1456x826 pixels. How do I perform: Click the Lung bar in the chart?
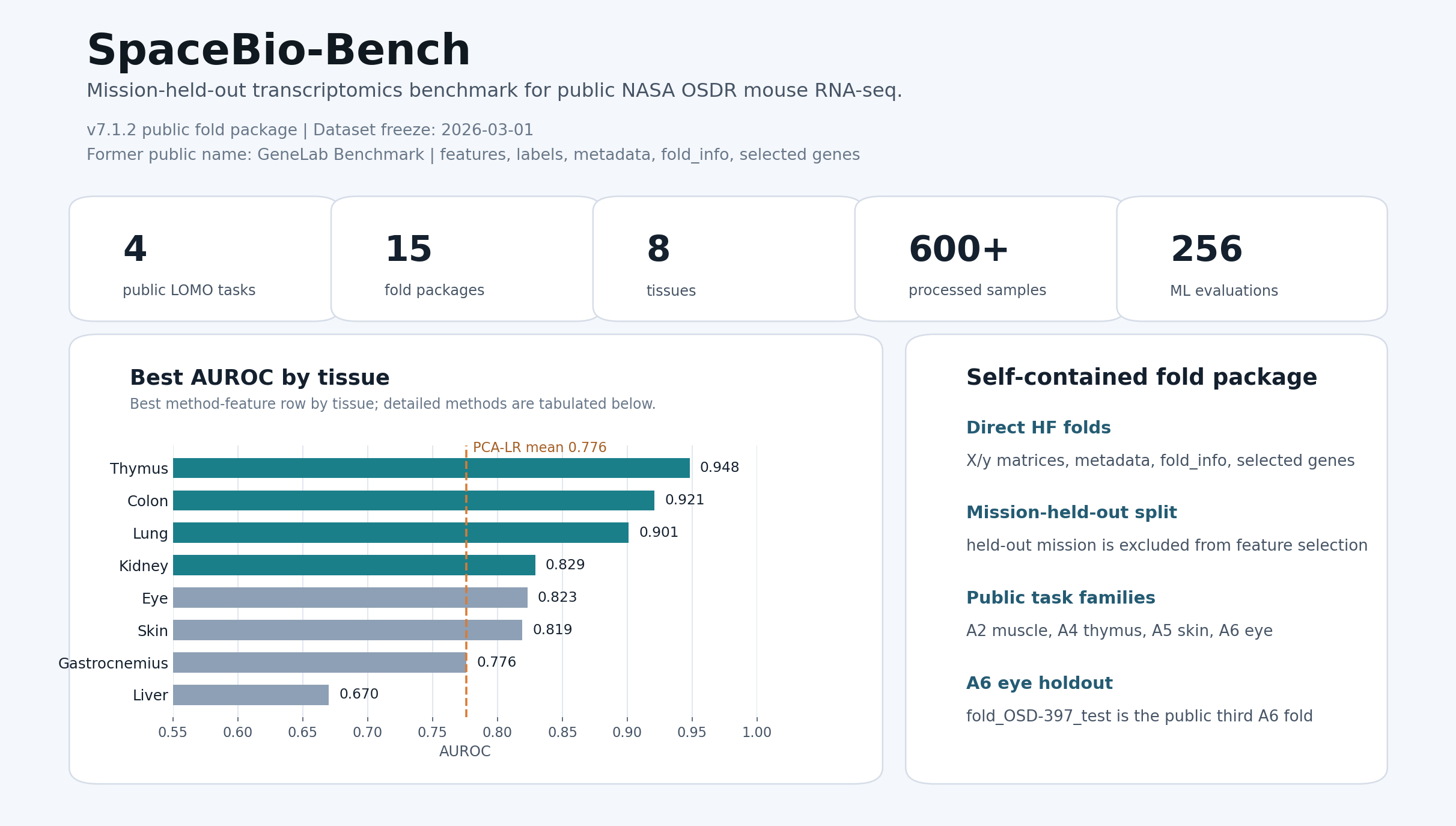(401, 533)
